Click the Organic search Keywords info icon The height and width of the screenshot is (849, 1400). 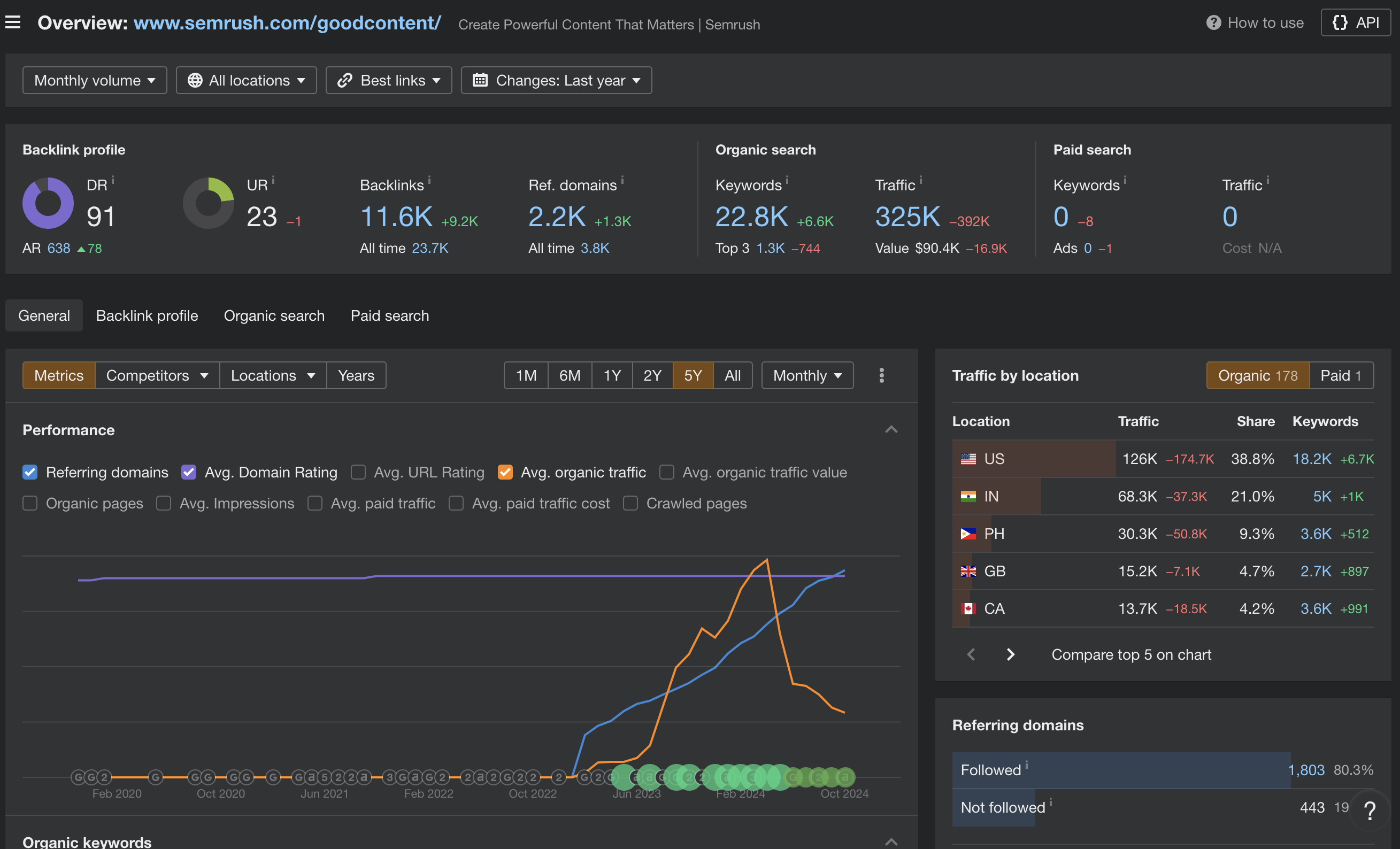coord(787,180)
